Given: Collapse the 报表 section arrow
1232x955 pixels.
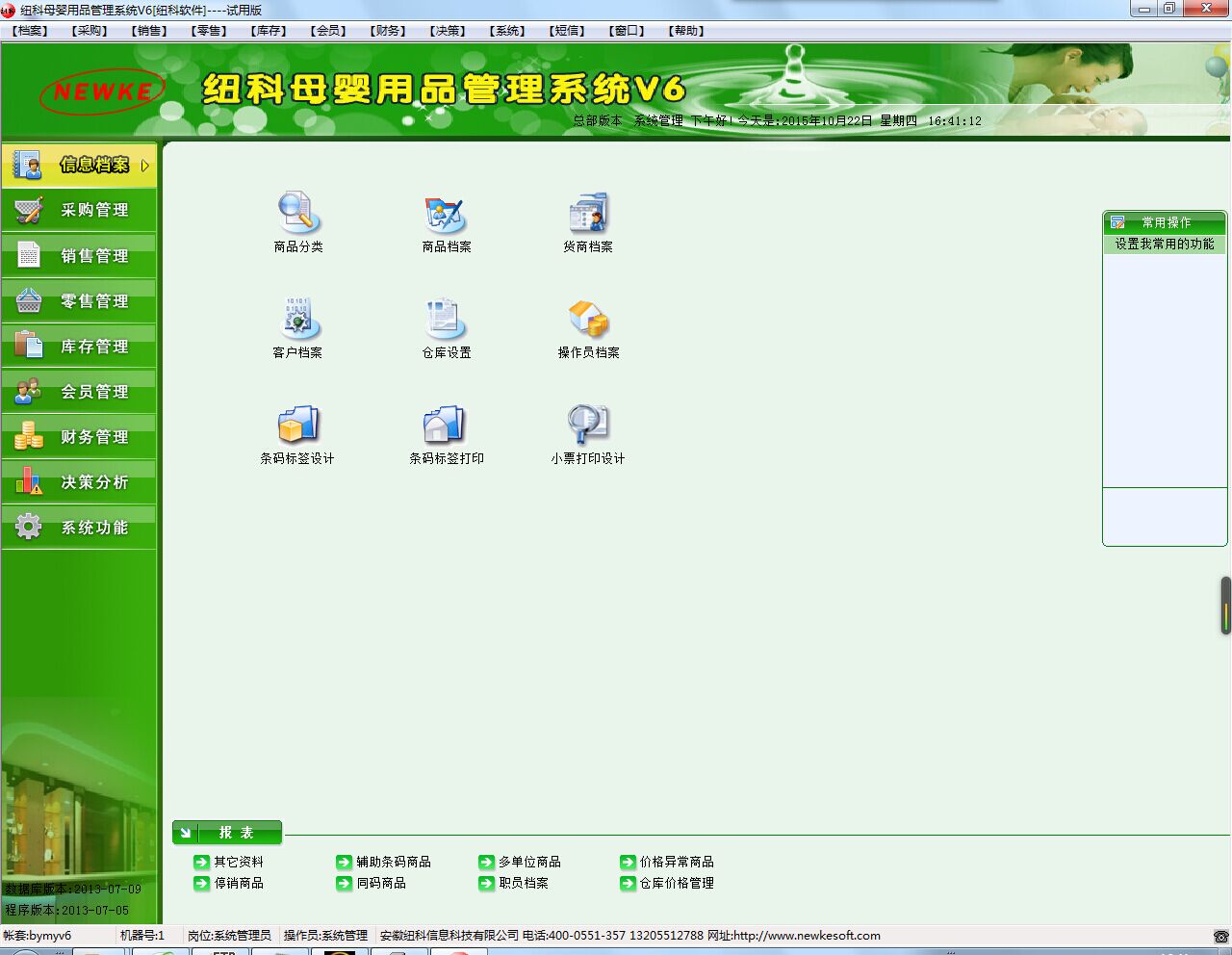Looking at the screenshot, I should [x=186, y=833].
